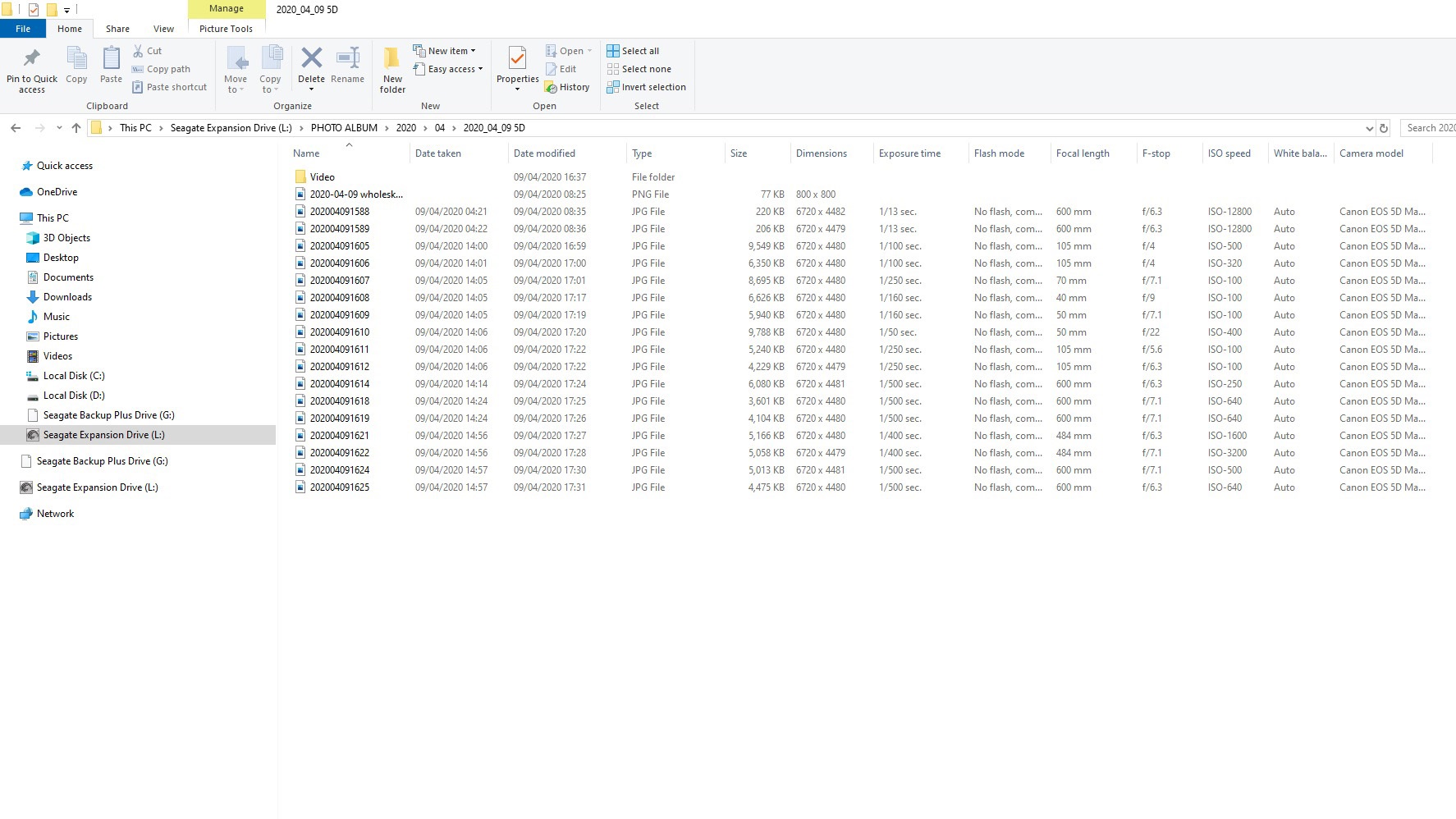This screenshot has height=819, width=1456.
Task: Open the Properties icon
Action: pyautogui.click(x=517, y=58)
